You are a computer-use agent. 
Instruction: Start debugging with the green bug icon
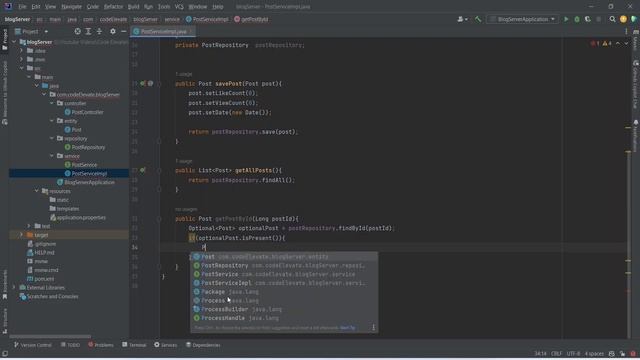(577, 19)
